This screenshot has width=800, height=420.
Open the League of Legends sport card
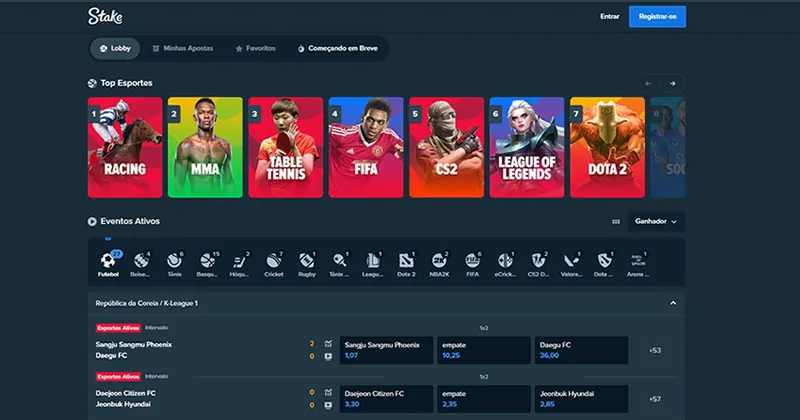click(527, 147)
